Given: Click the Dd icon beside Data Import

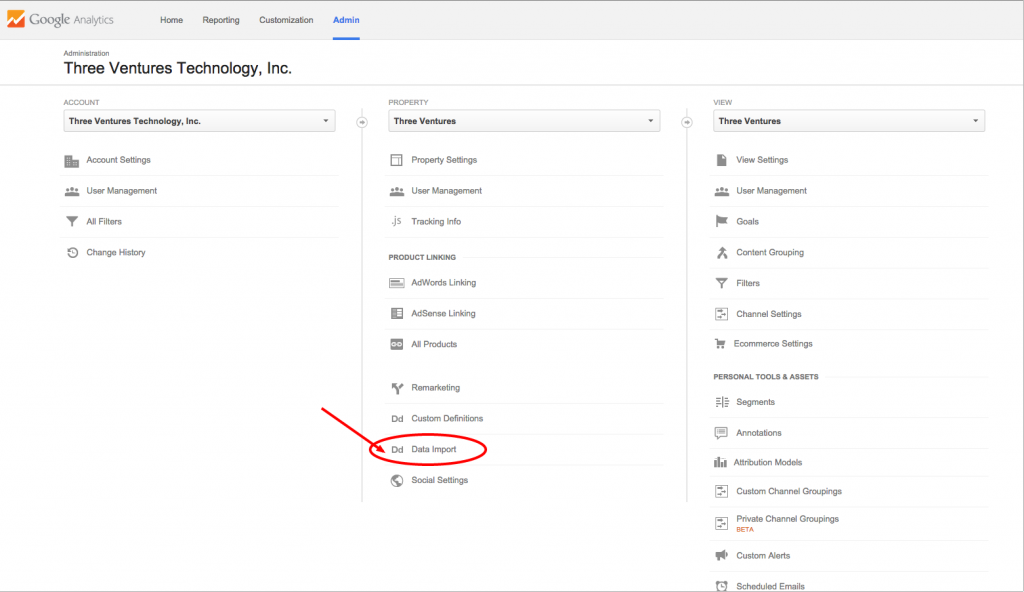Looking at the screenshot, I should click(x=397, y=450).
